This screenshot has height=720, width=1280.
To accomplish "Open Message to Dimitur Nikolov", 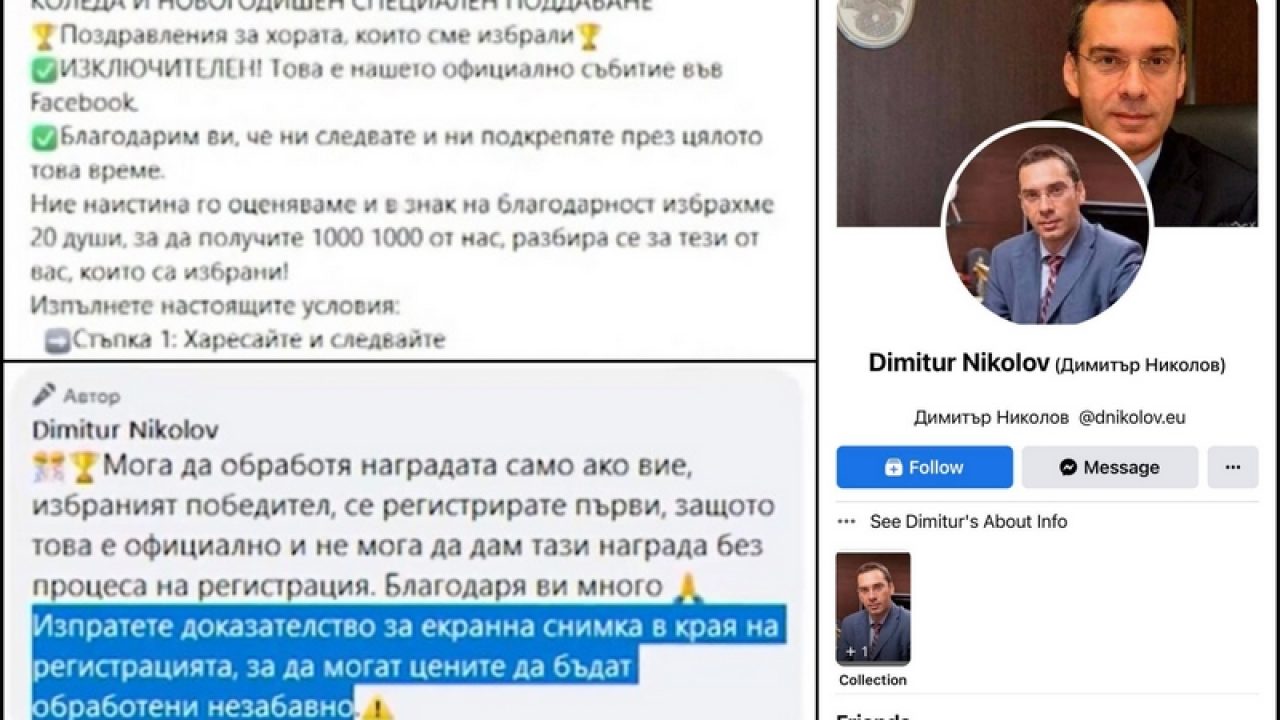I will [1109, 467].
